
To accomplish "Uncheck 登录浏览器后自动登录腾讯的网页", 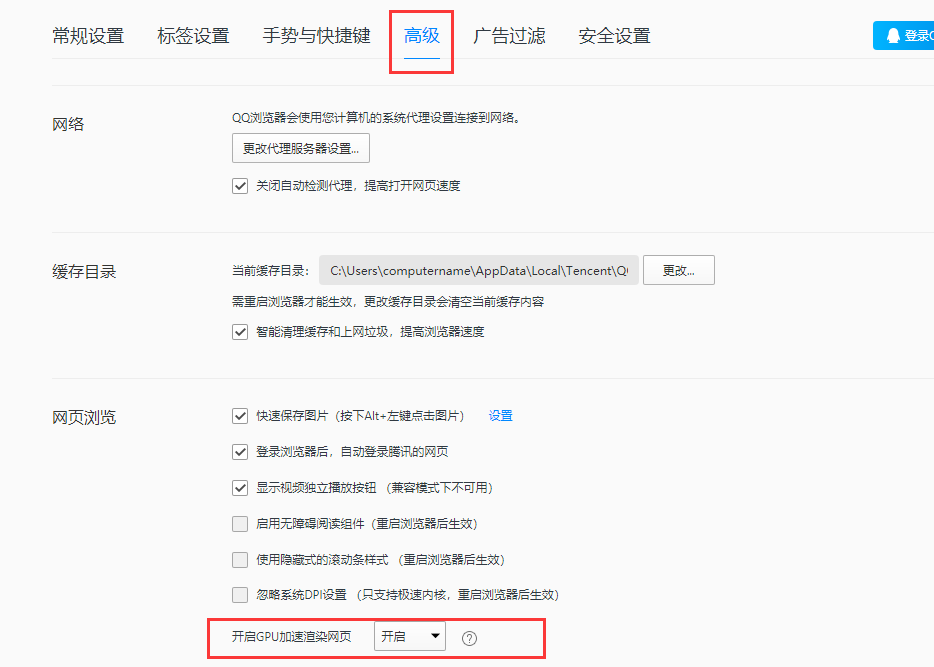I will pos(240,452).
